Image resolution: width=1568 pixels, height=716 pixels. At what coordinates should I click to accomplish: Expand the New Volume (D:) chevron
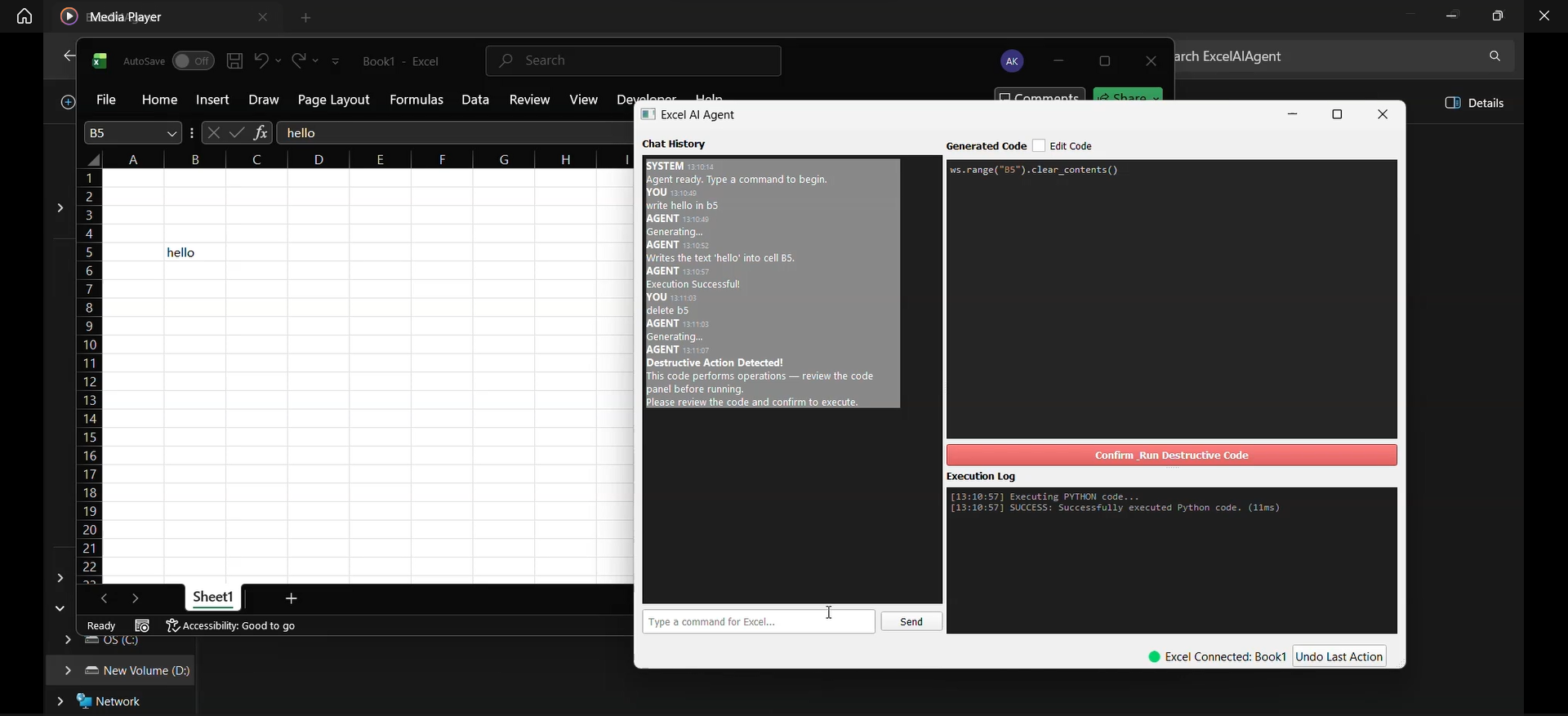point(68,670)
